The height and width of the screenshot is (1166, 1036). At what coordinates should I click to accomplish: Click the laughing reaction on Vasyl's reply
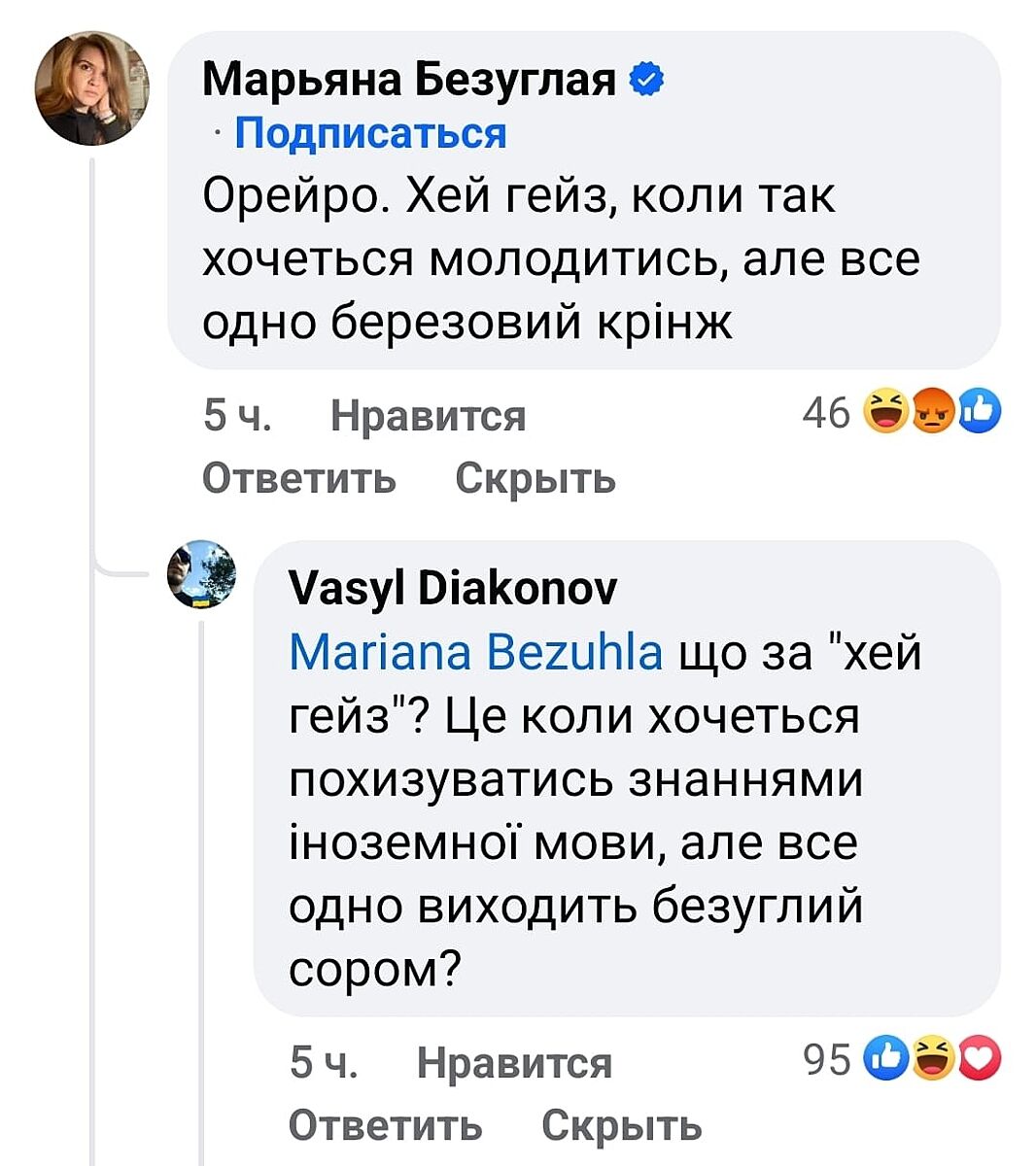pyautogui.click(x=933, y=1058)
